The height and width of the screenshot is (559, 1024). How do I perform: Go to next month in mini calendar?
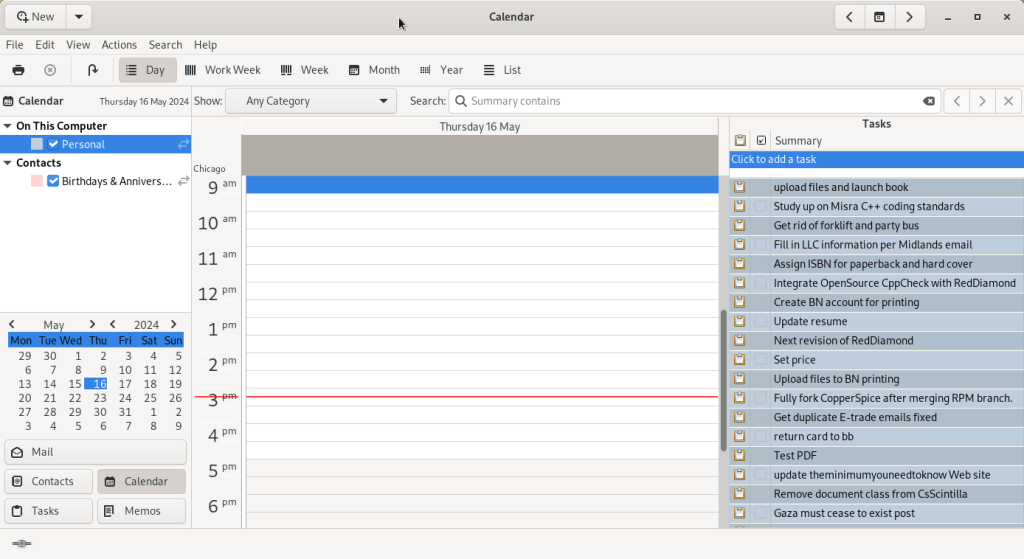pyautogui.click(x=92, y=325)
